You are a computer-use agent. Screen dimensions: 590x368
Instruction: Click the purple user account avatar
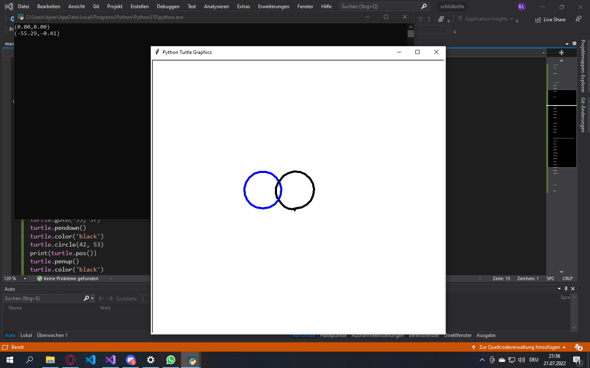(522, 6)
